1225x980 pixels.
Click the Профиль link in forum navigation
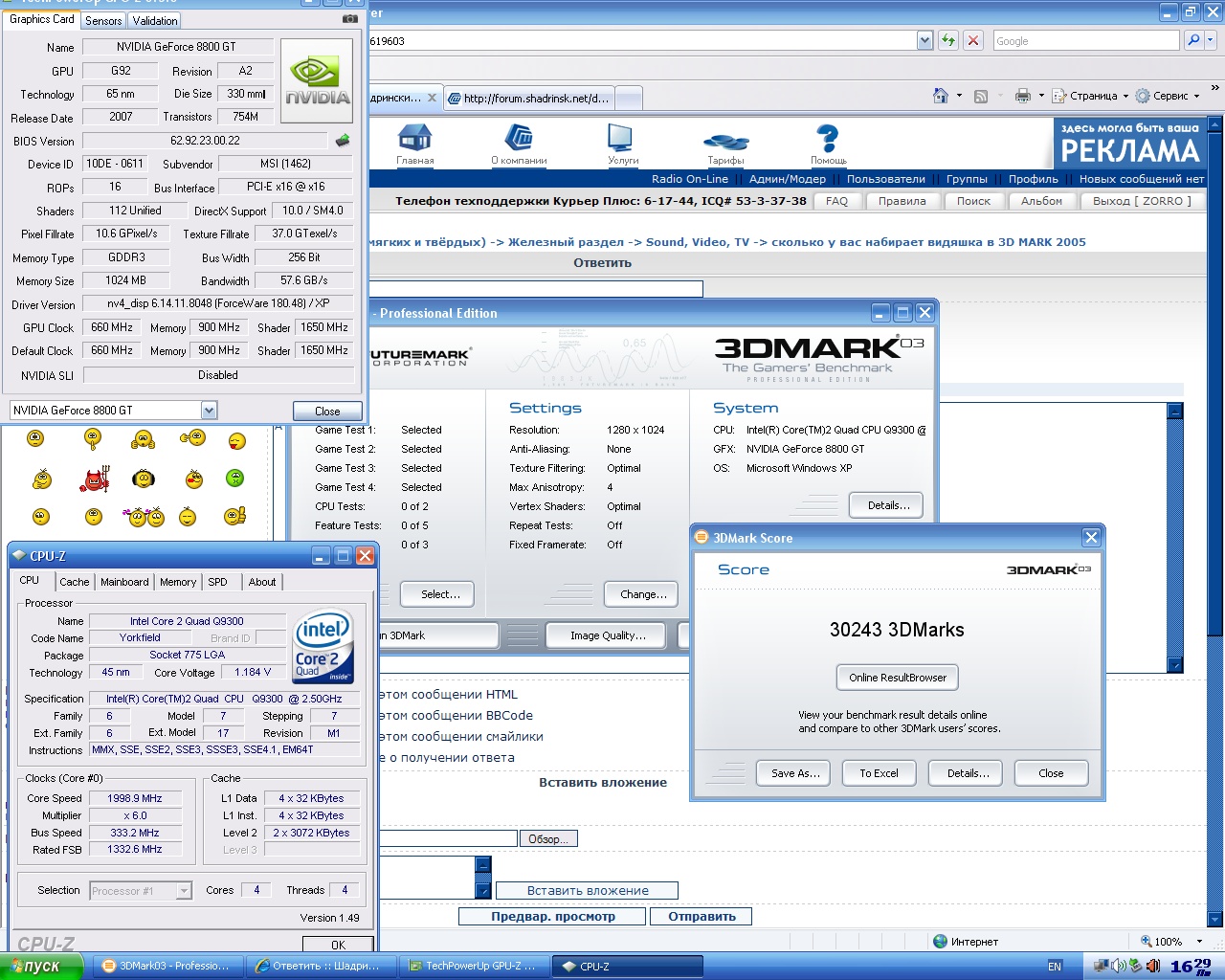tap(1034, 179)
